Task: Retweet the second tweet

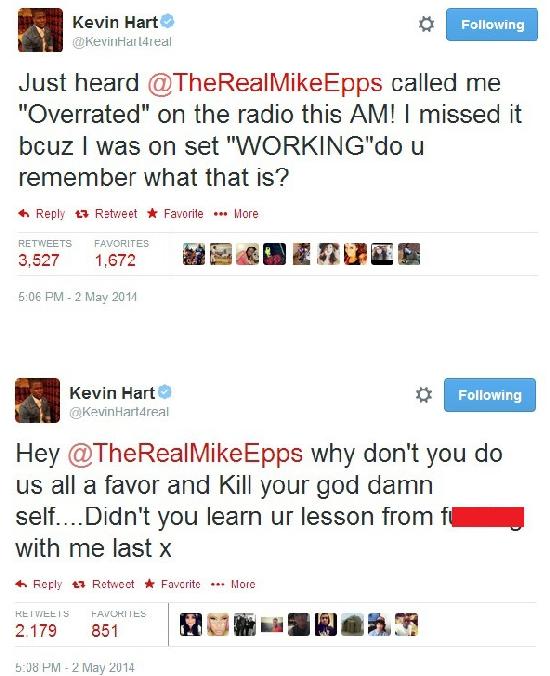Action: pos(103,584)
